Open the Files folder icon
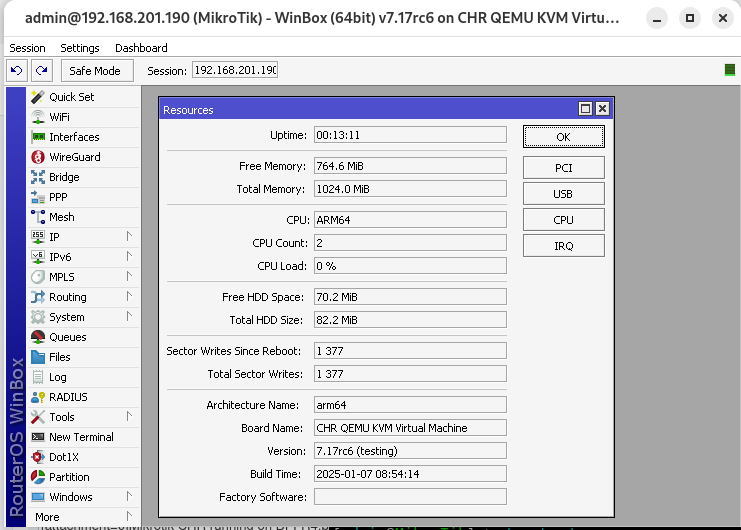Image resolution: width=741 pixels, height=530 pixels. [38, 357]
